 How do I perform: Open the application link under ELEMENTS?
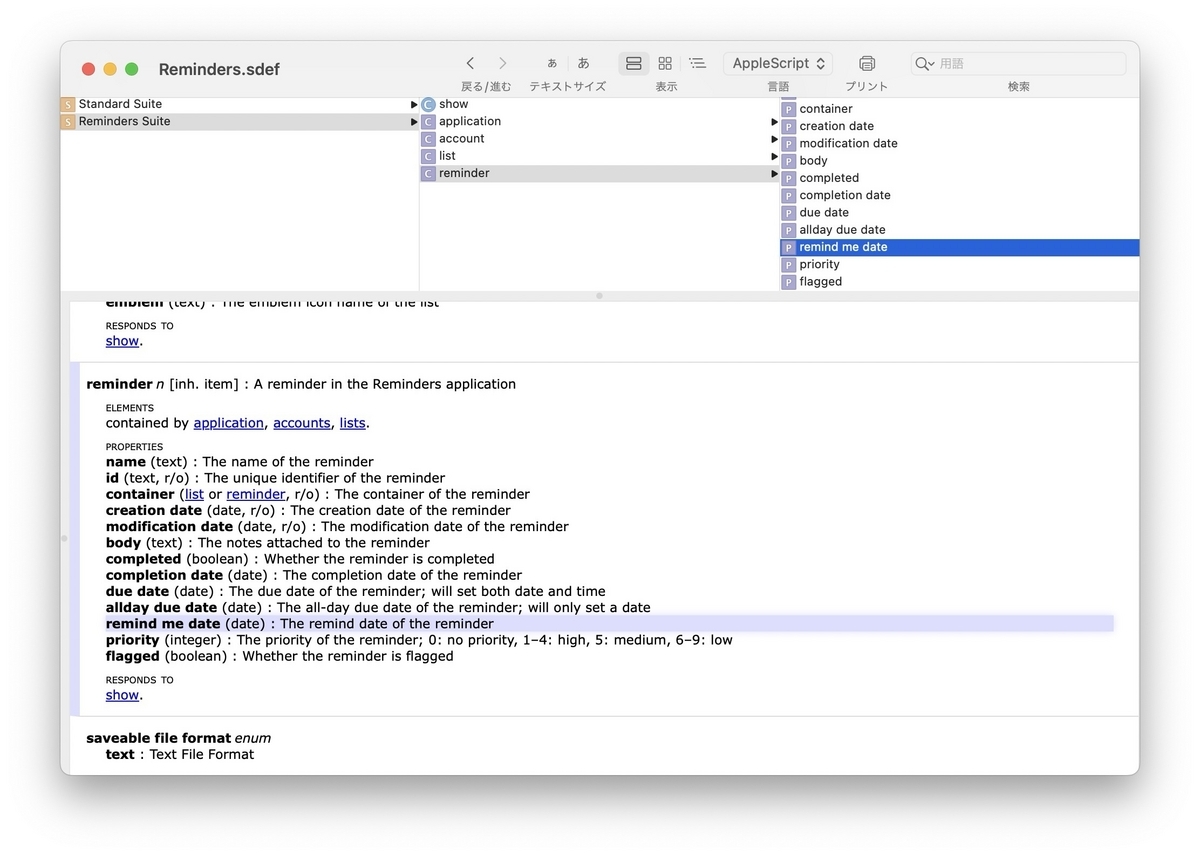pos(229,423)
